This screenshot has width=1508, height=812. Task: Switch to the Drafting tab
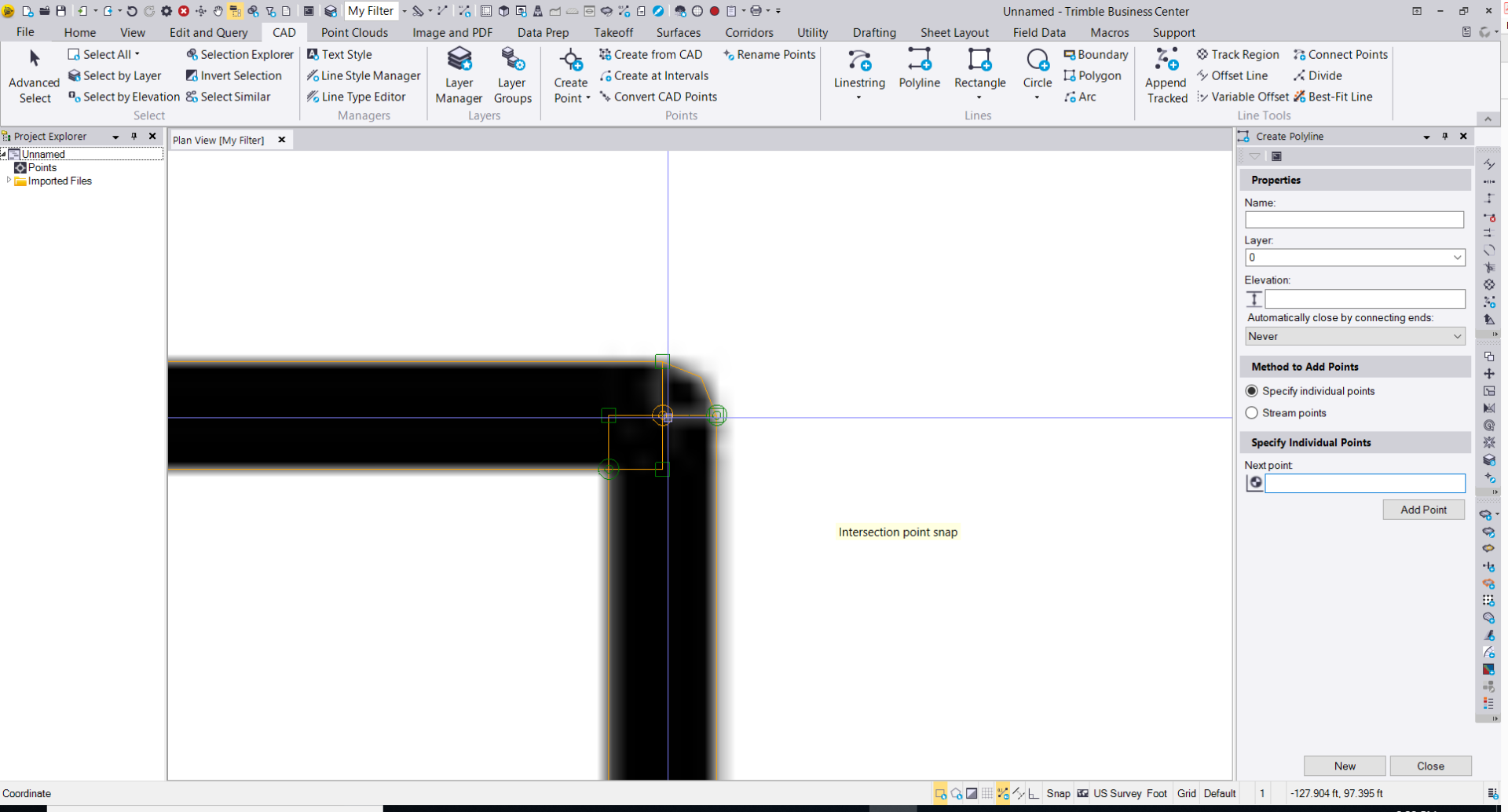874,32
